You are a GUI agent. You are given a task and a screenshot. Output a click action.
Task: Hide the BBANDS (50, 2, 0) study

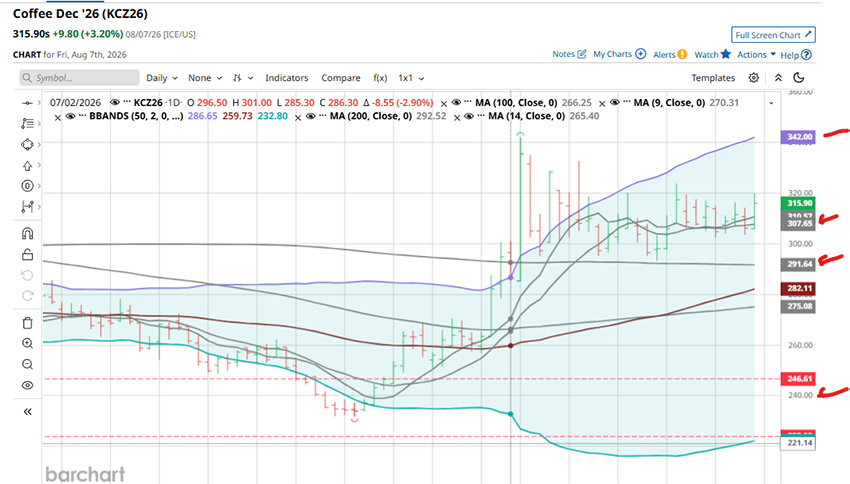[x=70, y=116]
